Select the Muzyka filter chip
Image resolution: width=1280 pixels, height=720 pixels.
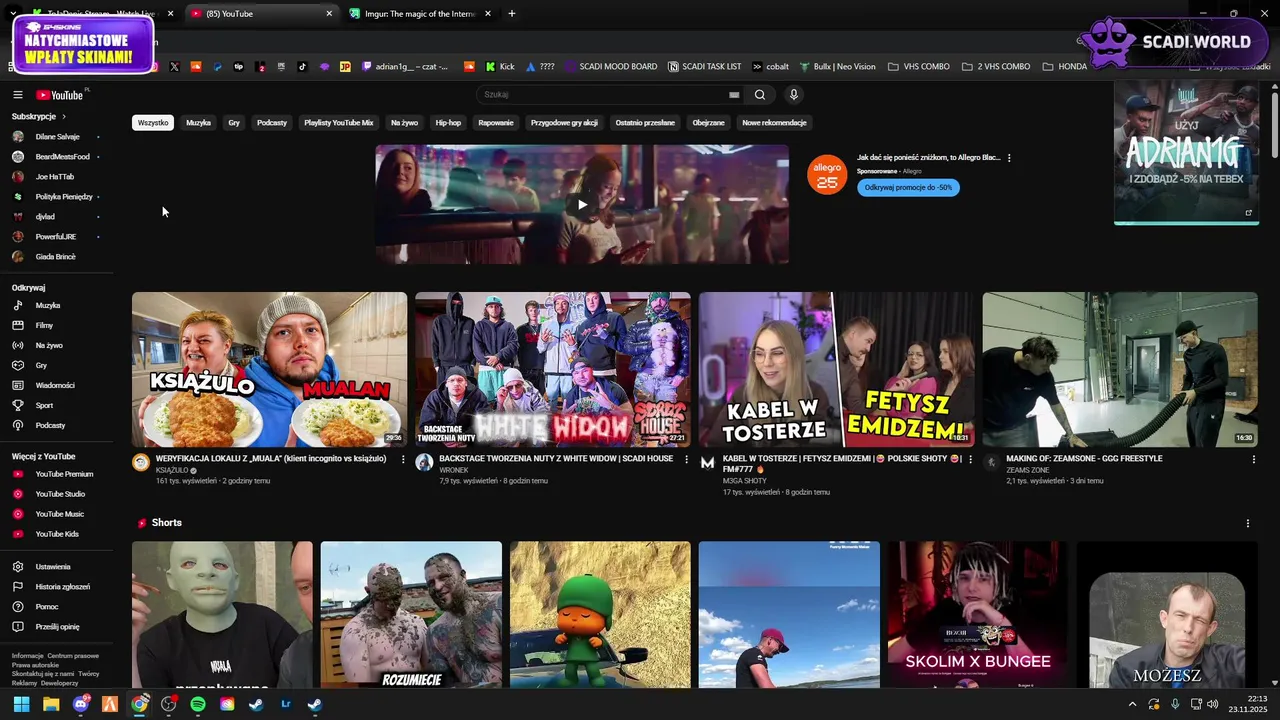[198, 123]
